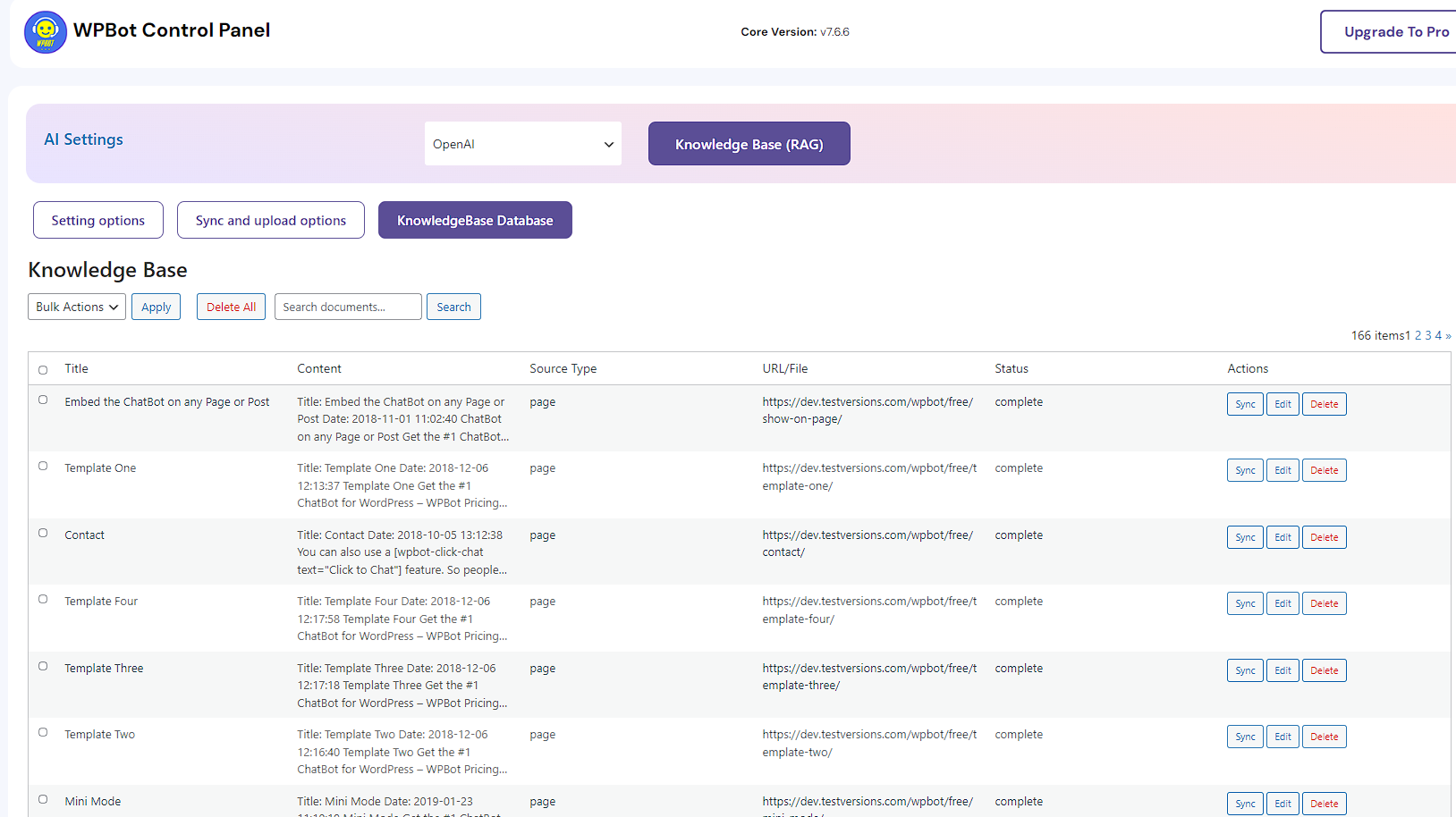Screen dimensions: 1456x817
Task: Open the OpenAI provider dropdown
Action: click(522, 144)
